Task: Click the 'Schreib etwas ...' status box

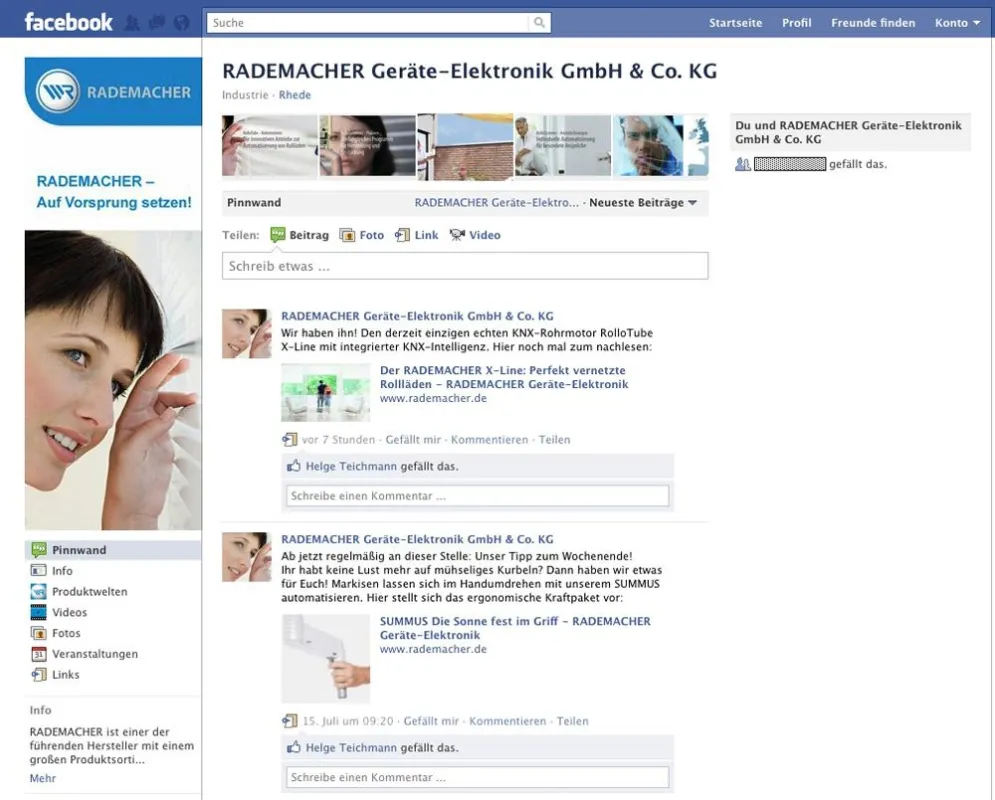Action: point(465,266)
